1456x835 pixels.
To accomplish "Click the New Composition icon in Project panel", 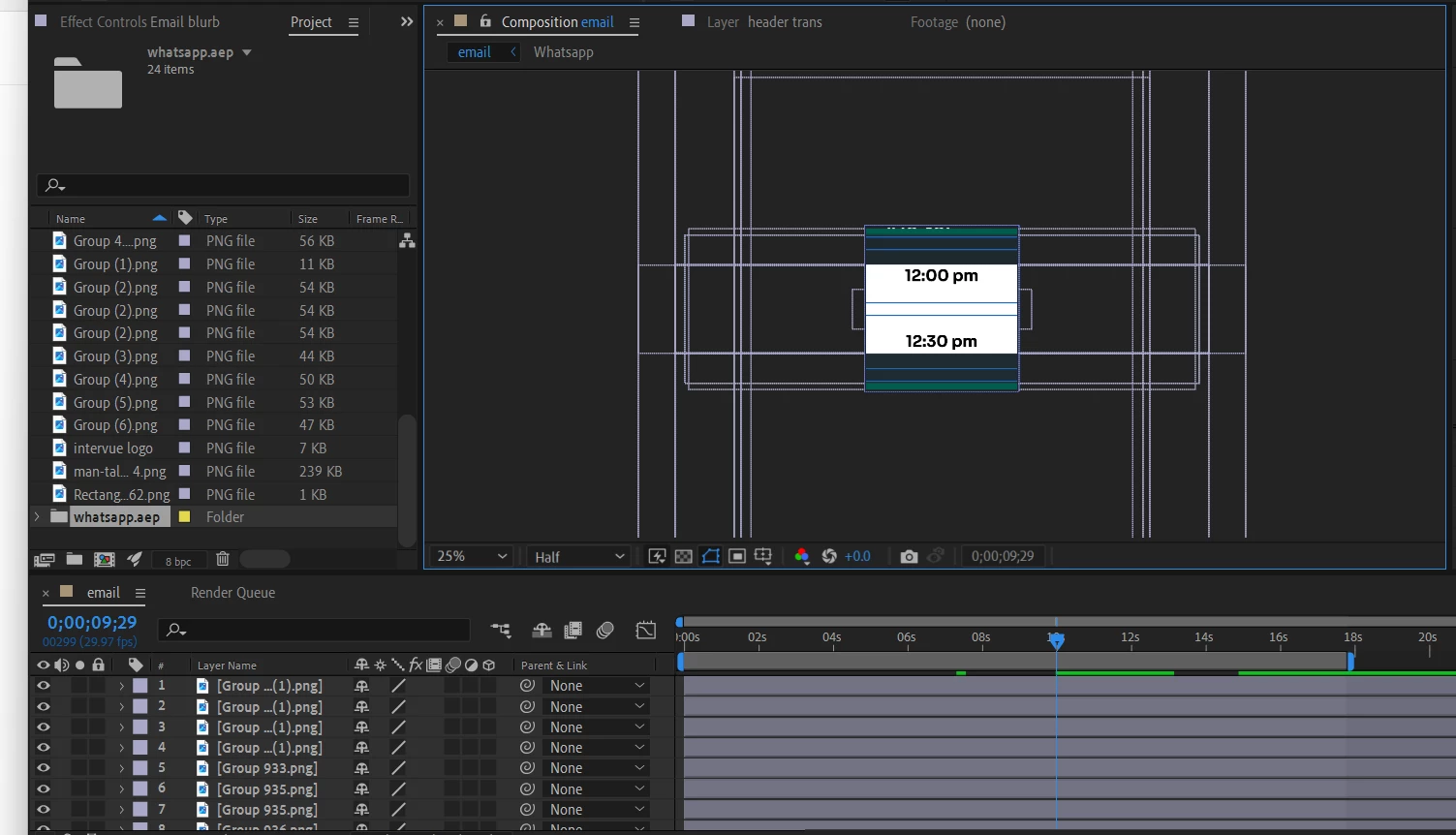I will pos(105,560).
